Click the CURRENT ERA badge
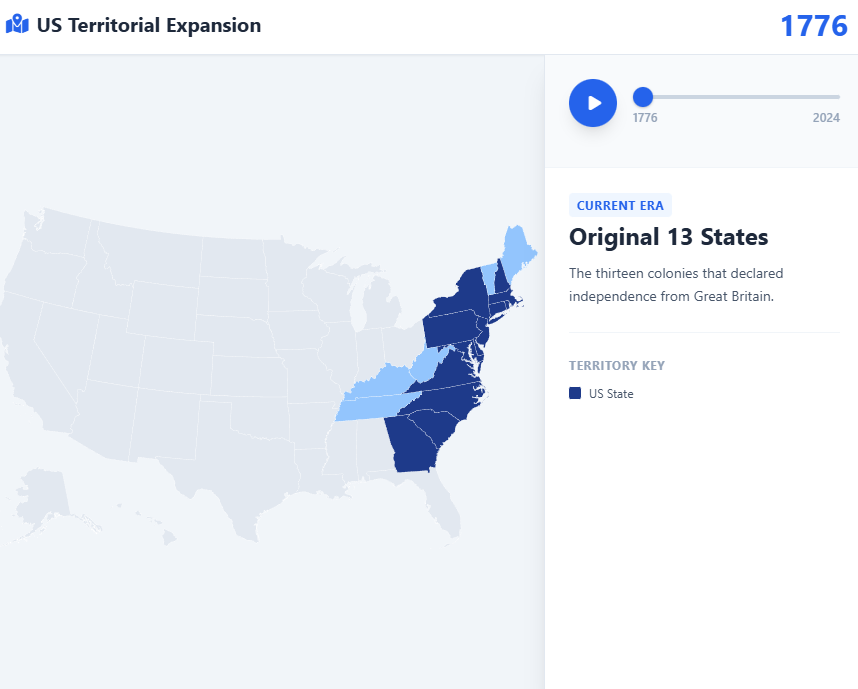Image resolution: width=858 pixels, height=689 pixels. tap(620, 205)
